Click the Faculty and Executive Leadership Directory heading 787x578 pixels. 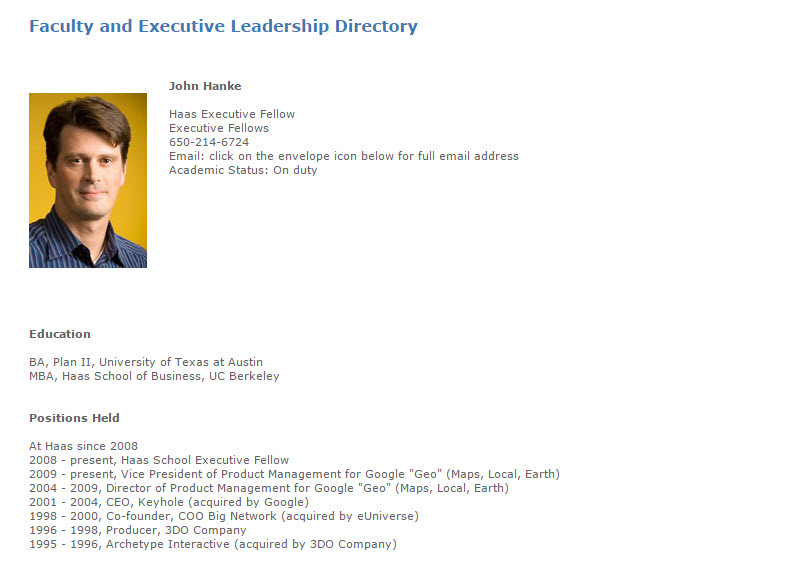tap(223, 26)
